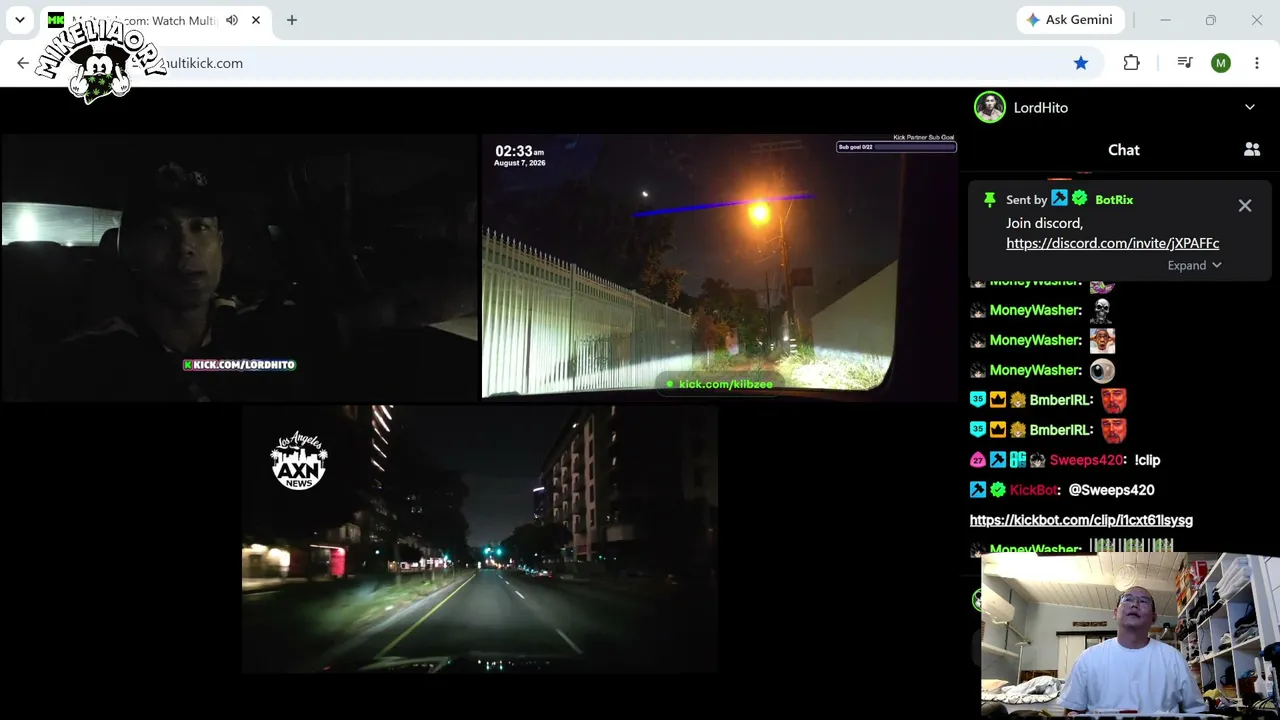The height and width of the screenshot is (720, 1280).
Task: Click the Sub goal progress bar
Action: tap(896, 147)
